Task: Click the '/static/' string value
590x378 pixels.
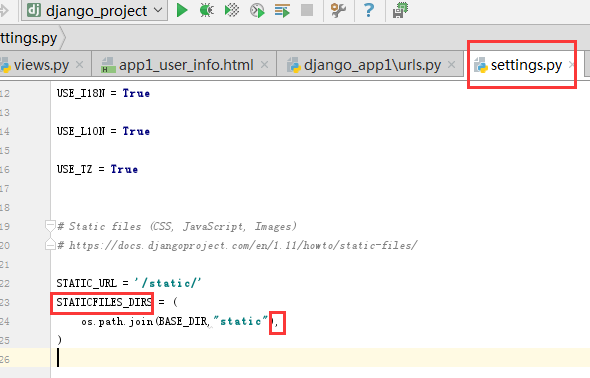Action: click(x=168, y=283)
